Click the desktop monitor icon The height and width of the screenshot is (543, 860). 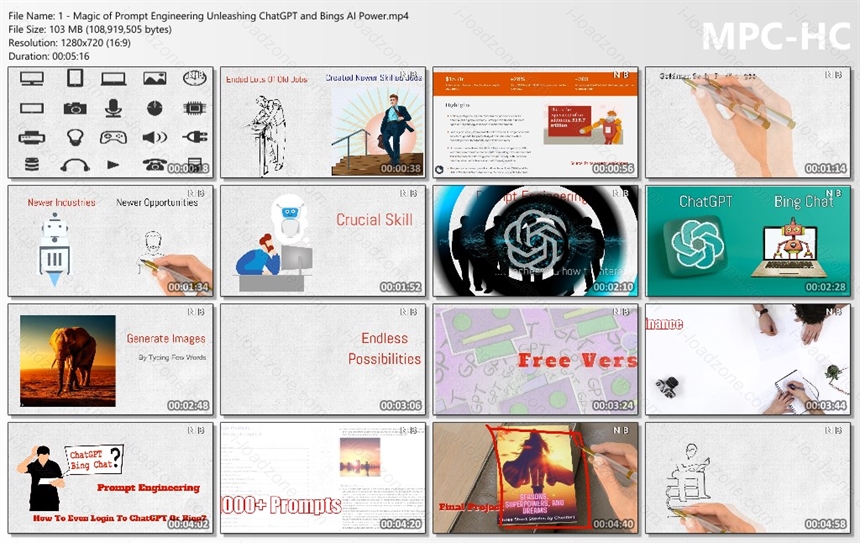coord(32,78)
